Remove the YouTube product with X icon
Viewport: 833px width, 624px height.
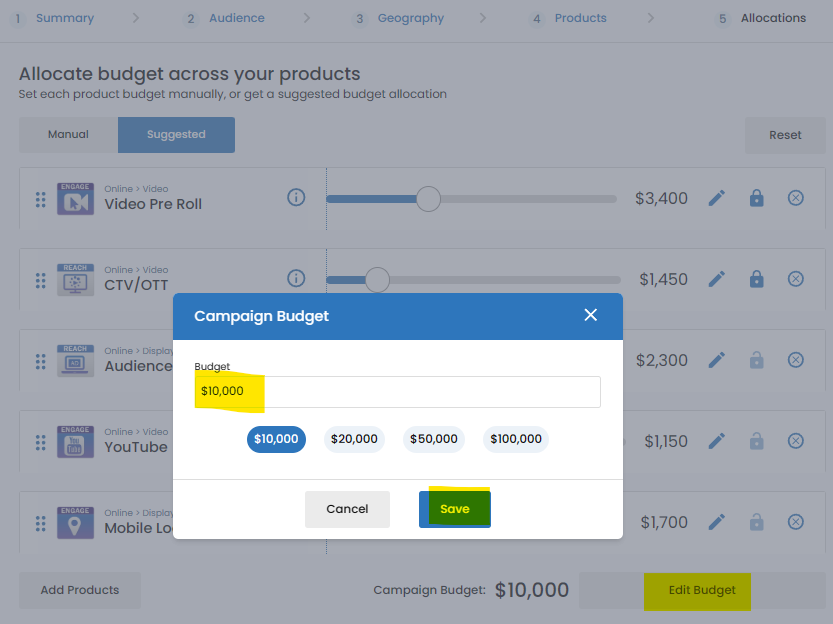[795, 441]
